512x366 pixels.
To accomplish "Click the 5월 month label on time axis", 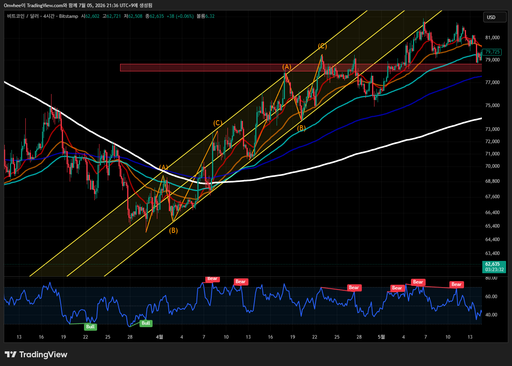I will click(x=381, y=337).
